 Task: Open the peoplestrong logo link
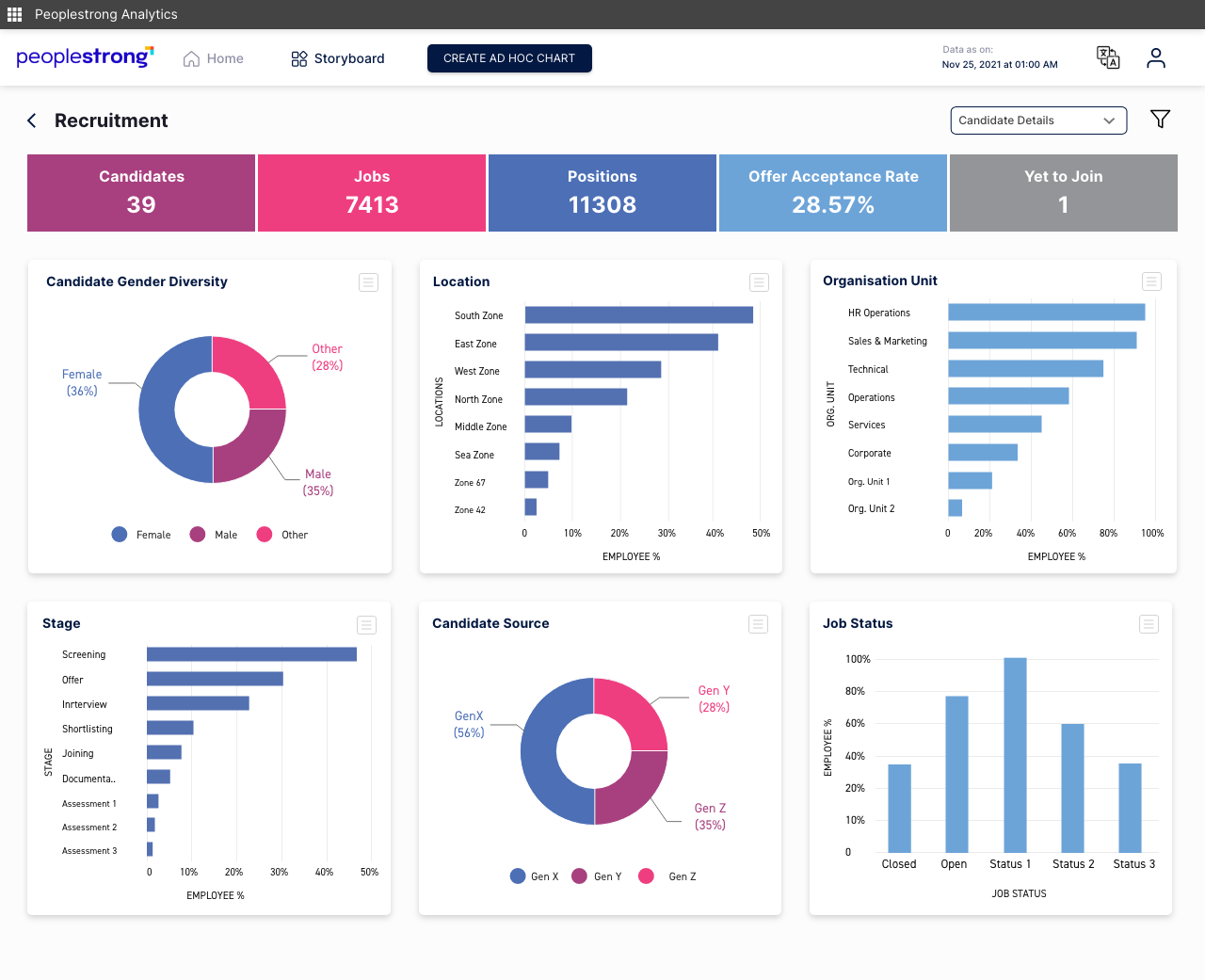[x=84, y=56]
